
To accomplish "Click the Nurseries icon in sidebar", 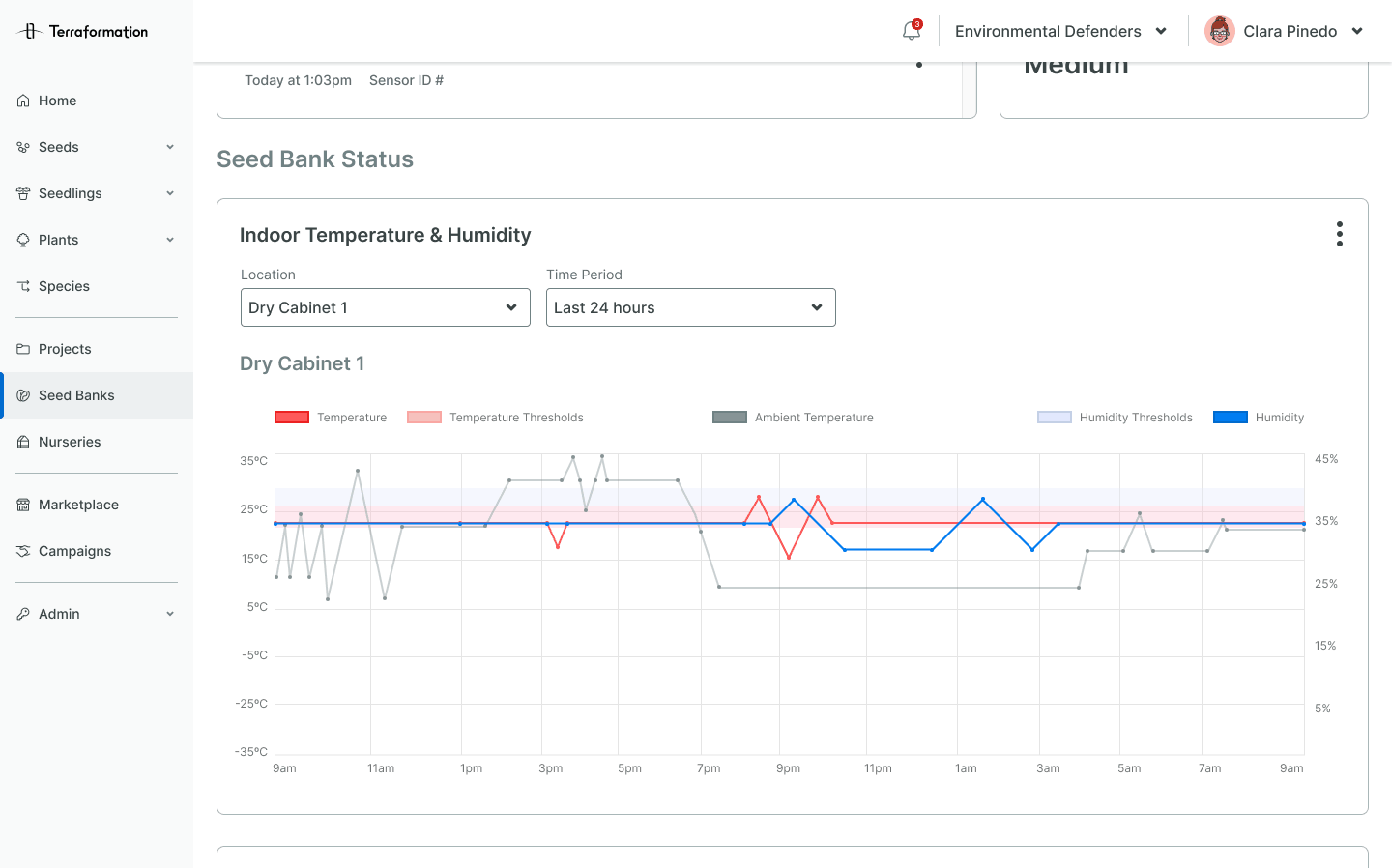I will click(23, 442).
